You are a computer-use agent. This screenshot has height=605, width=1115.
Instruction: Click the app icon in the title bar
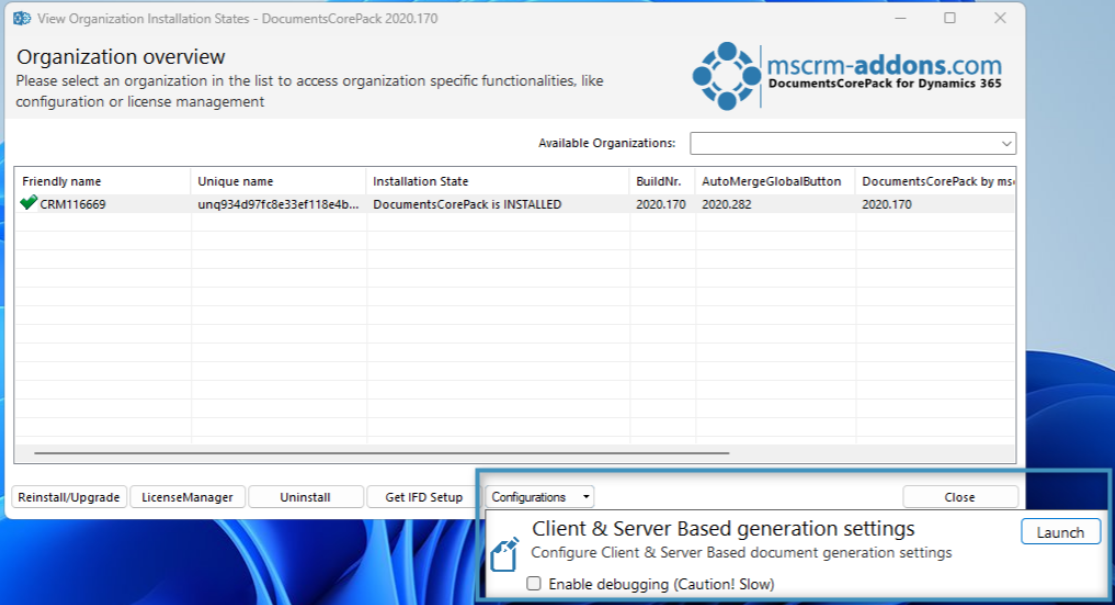coord(21,18)
